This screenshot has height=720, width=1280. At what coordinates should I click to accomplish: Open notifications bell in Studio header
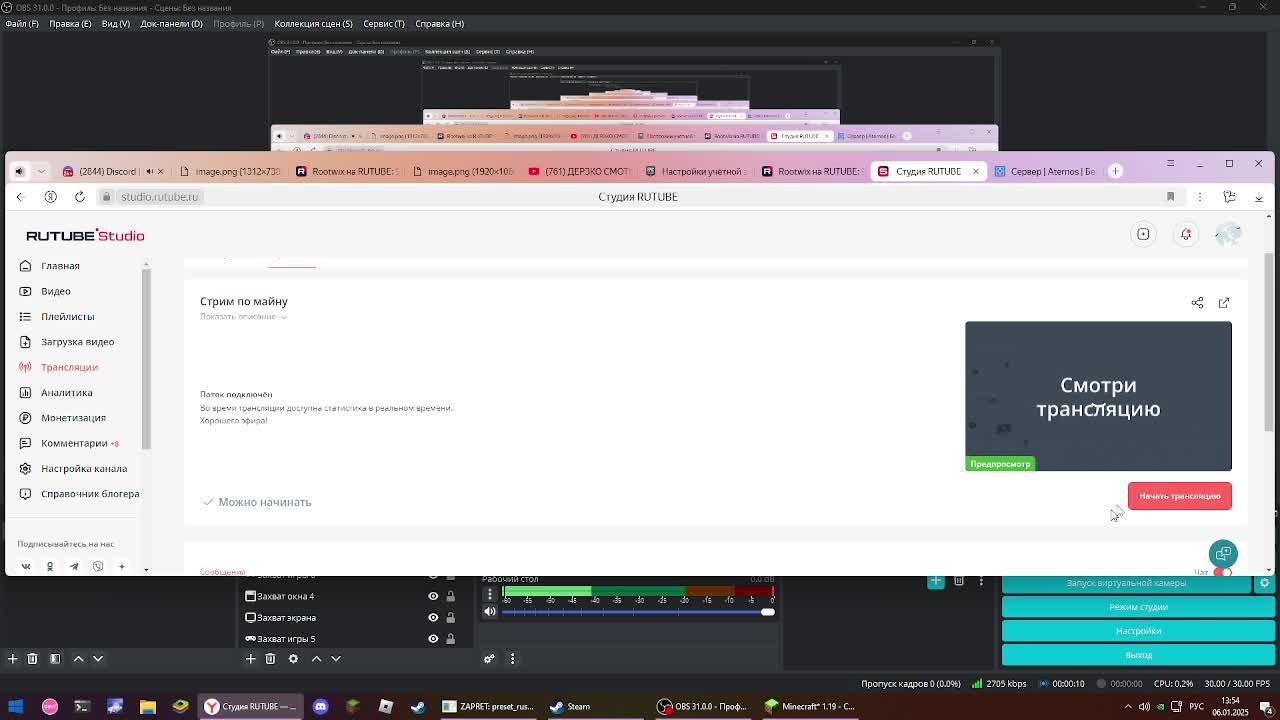coord(1186,234)
